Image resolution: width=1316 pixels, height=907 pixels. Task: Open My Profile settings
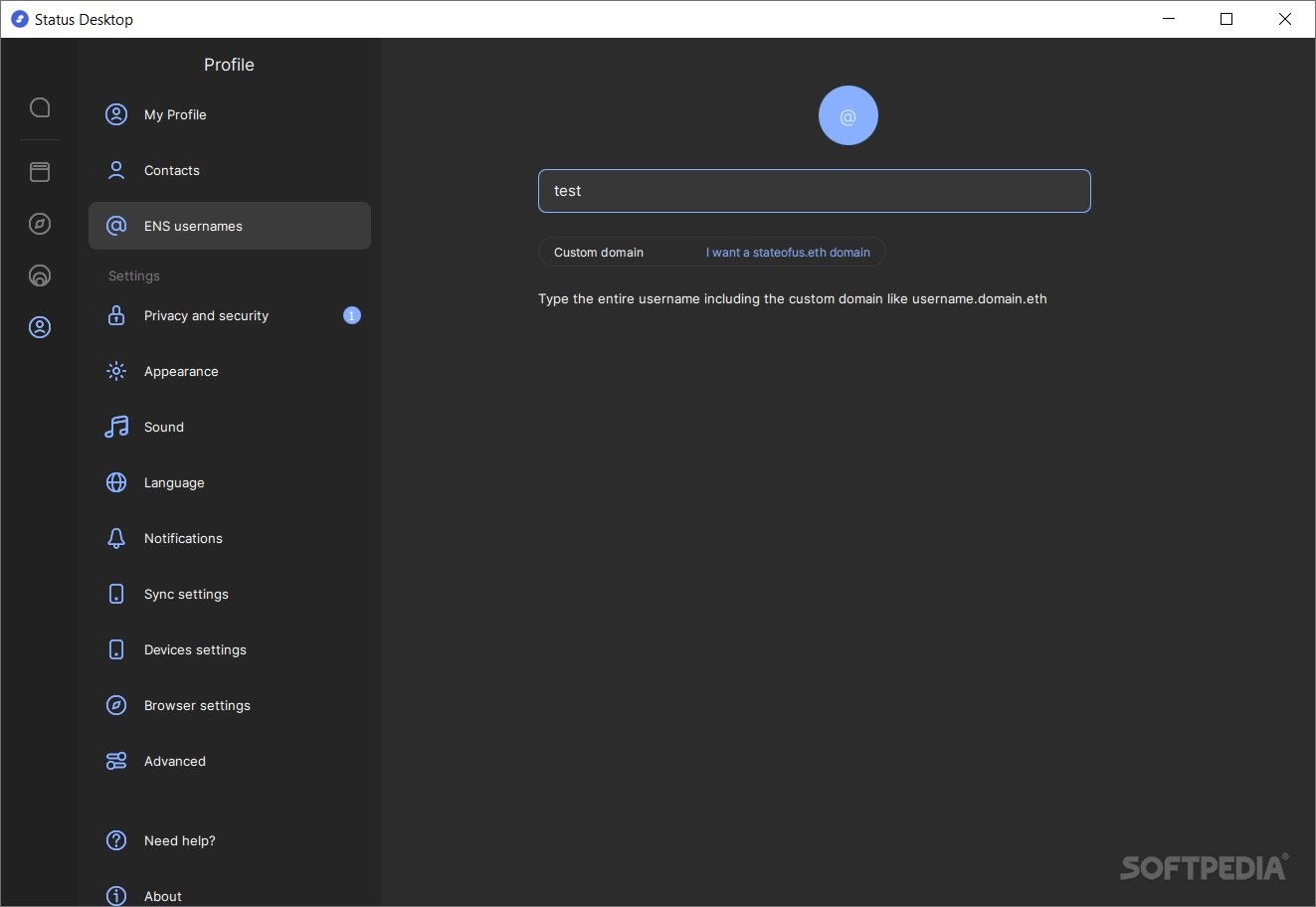[x=230, y=114]
